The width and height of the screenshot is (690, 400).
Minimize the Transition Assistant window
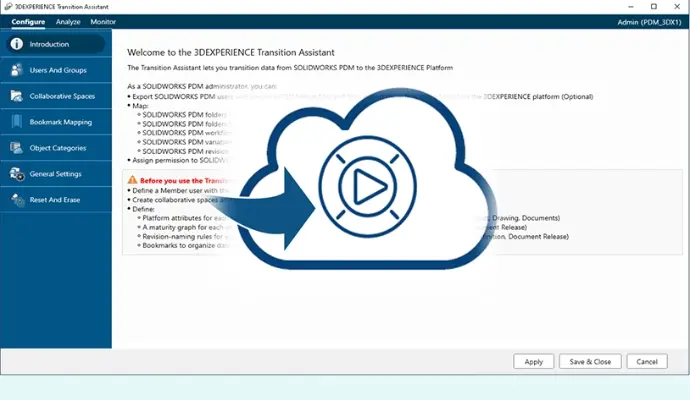[x=631, y=7]
